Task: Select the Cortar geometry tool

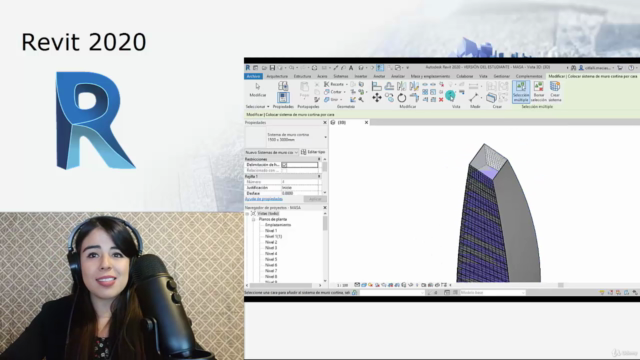Action: coord(333,92)
